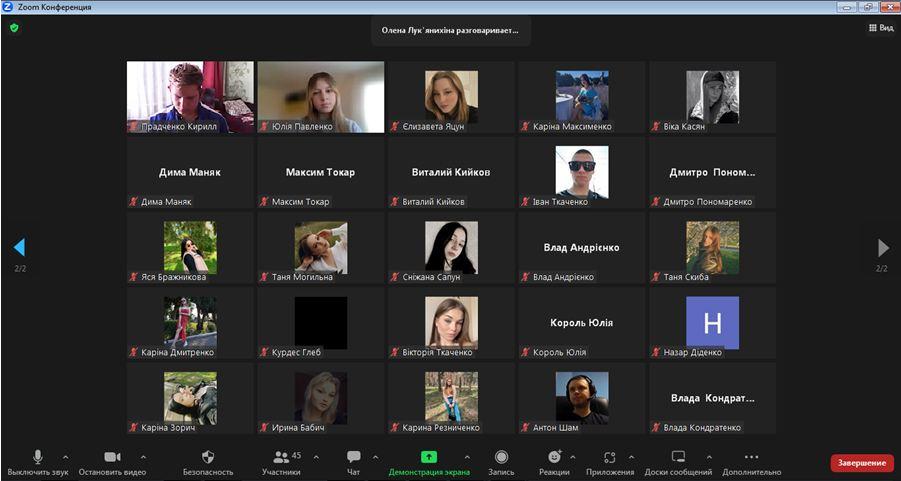Start screen sharing via Демонстрация экрана
This screenshot has width=901, height=481.
coord(428,458)
